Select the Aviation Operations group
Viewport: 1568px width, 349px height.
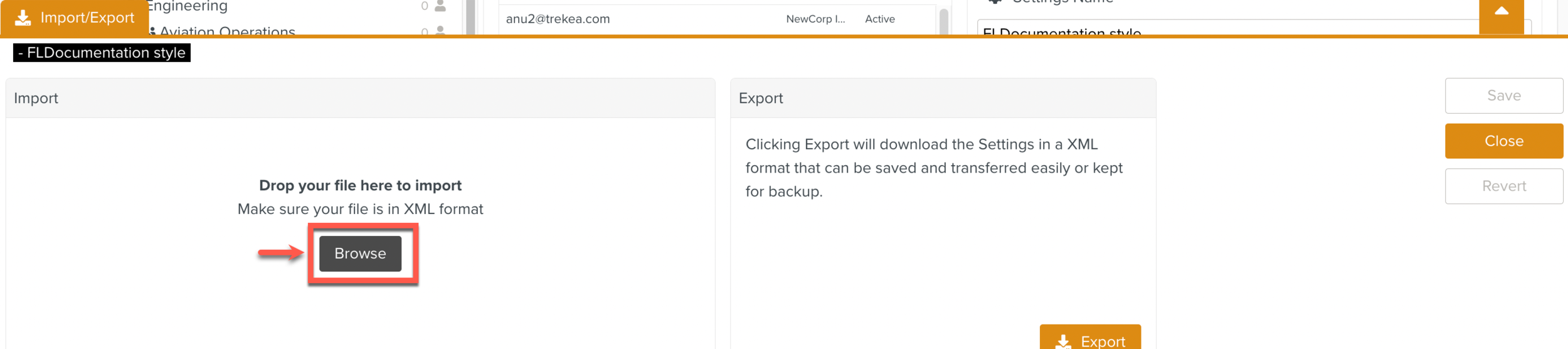[227, 31]
